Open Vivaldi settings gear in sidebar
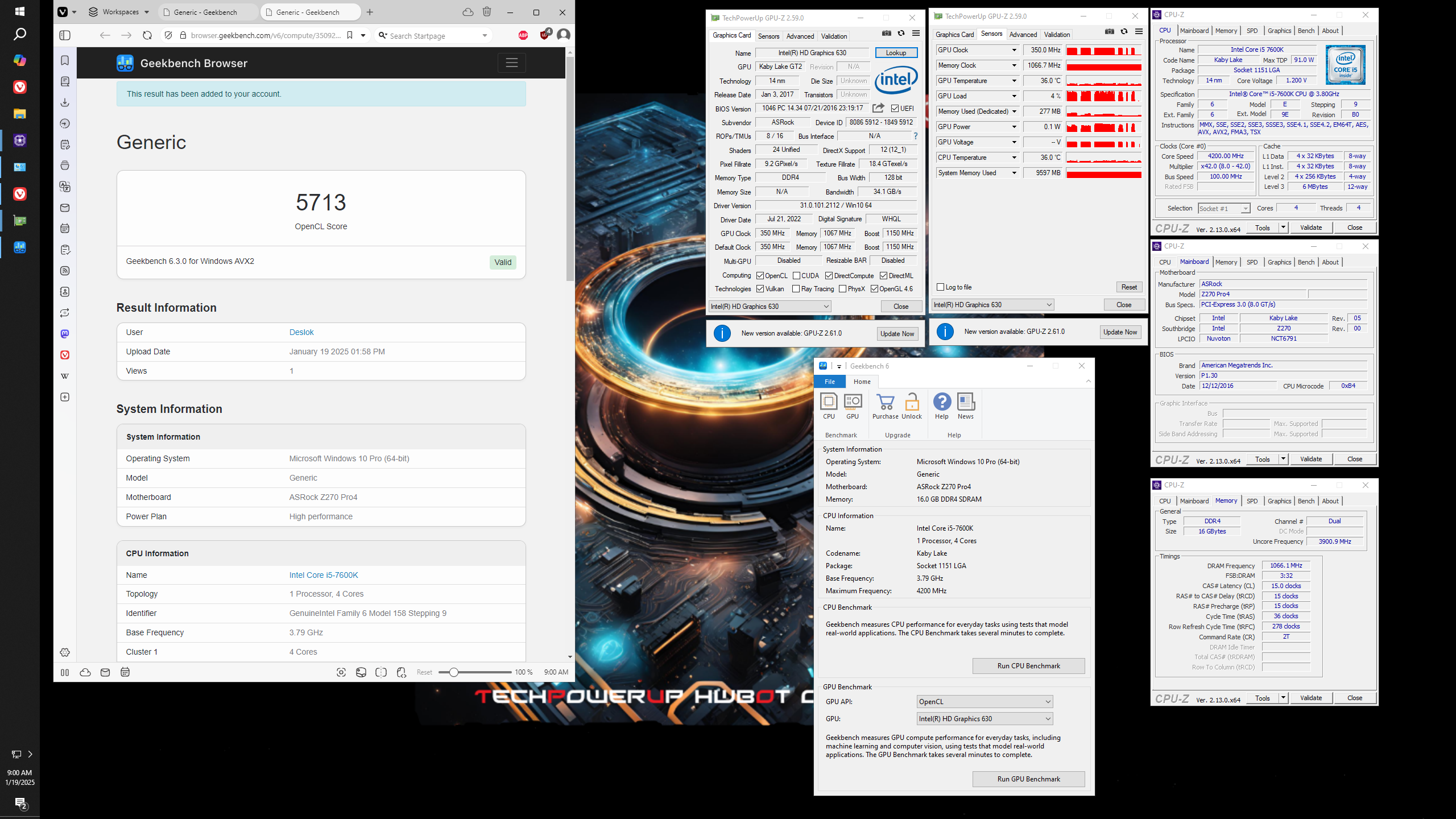 pos(65,652)
